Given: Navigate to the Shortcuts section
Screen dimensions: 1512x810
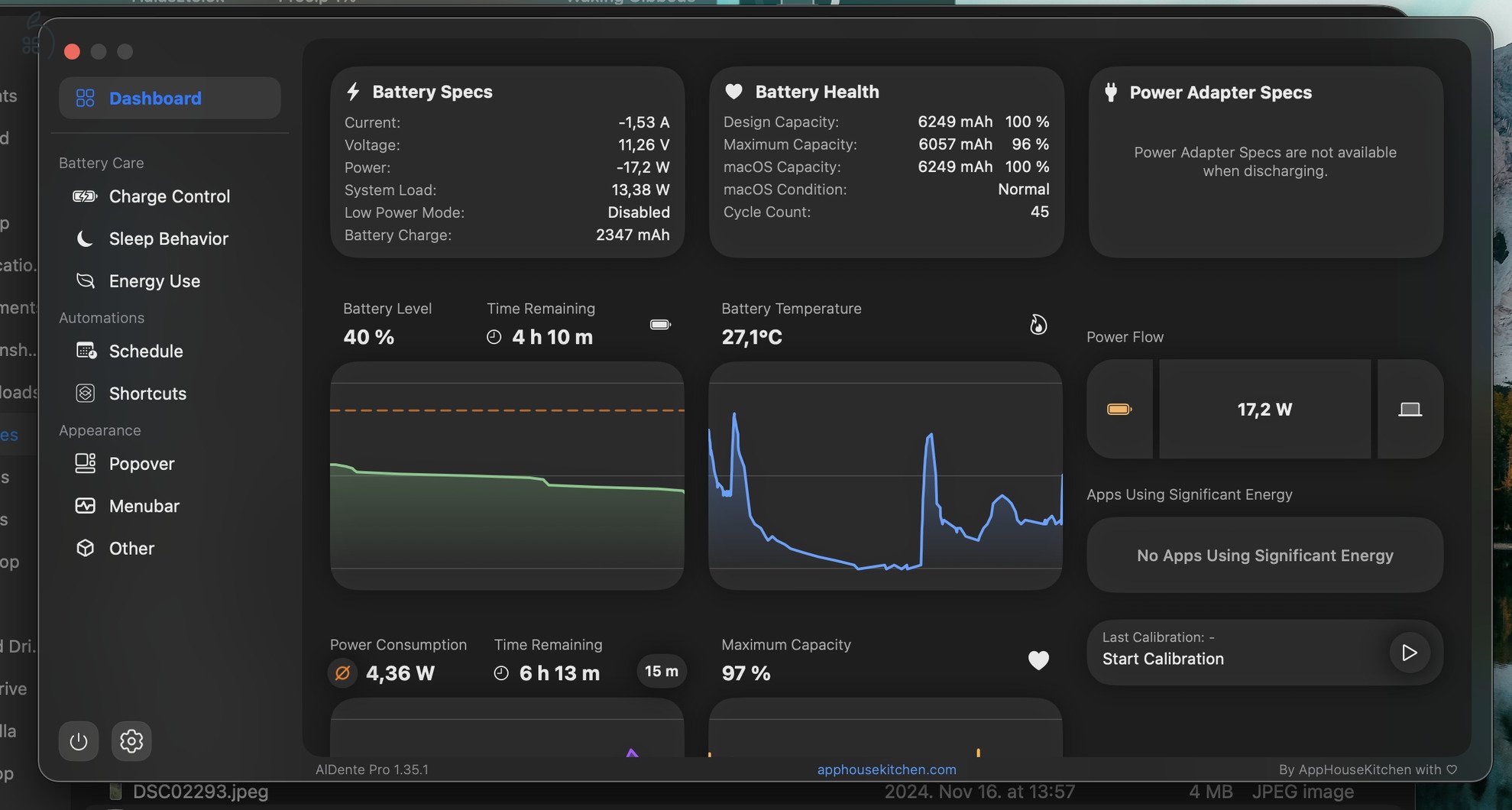Looking at the screenshot, I should click(147, 394).
